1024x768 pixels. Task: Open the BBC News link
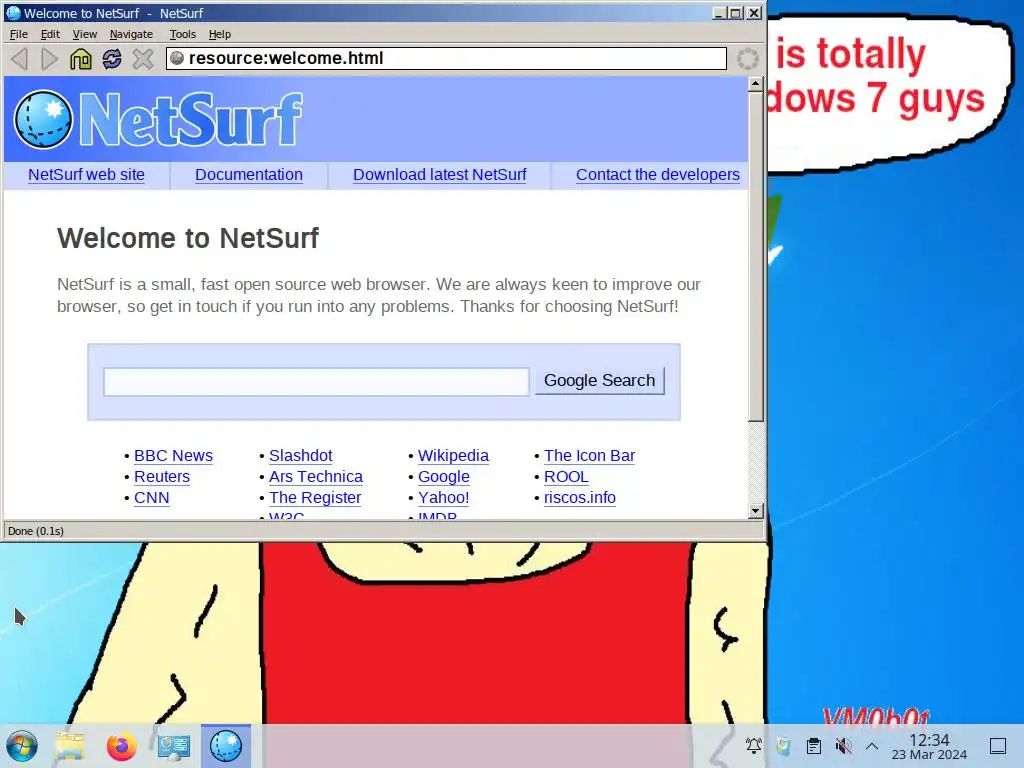173,455
